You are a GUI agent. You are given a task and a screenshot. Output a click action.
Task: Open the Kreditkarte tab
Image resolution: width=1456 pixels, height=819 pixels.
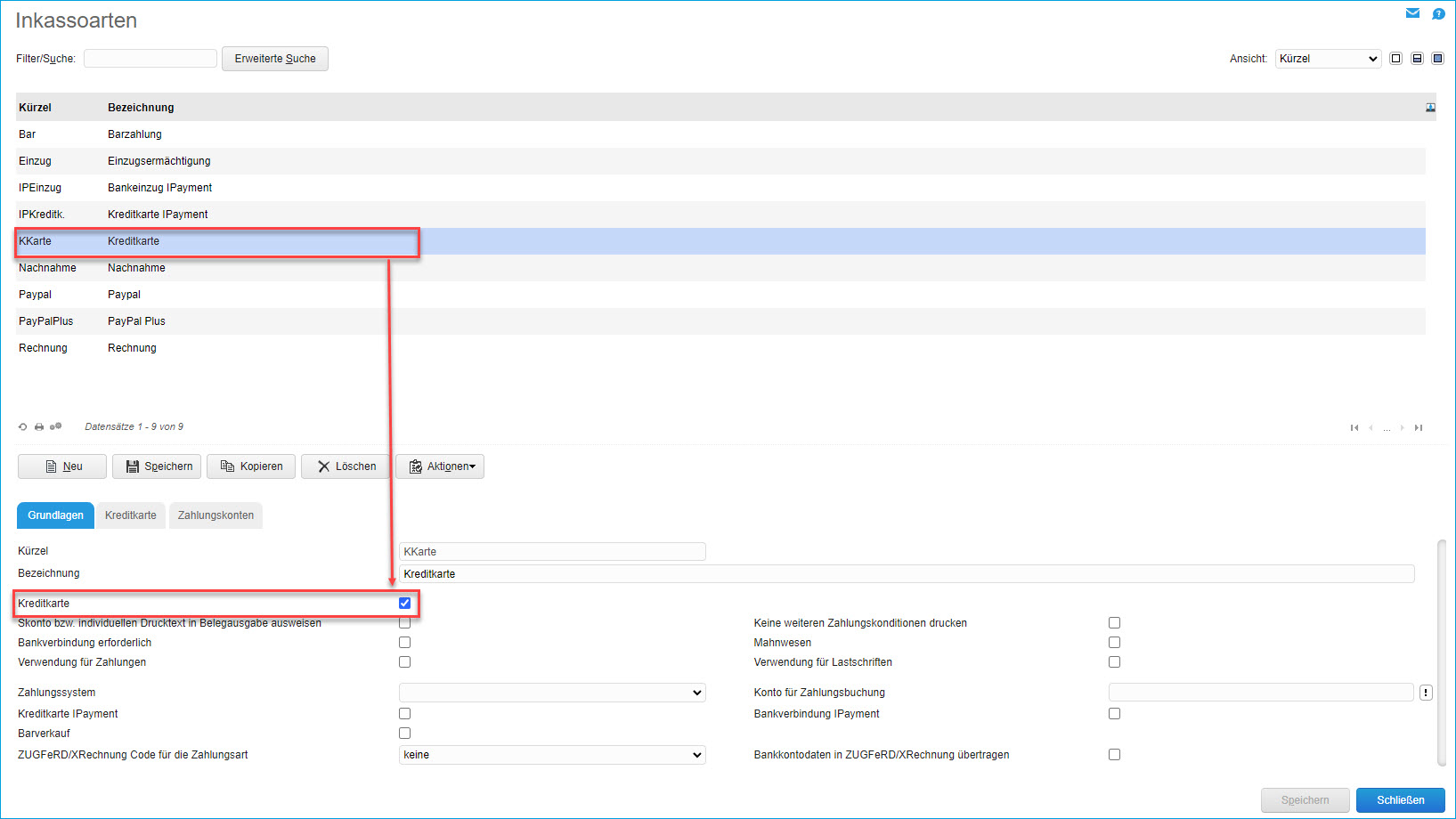pos(131,515)
